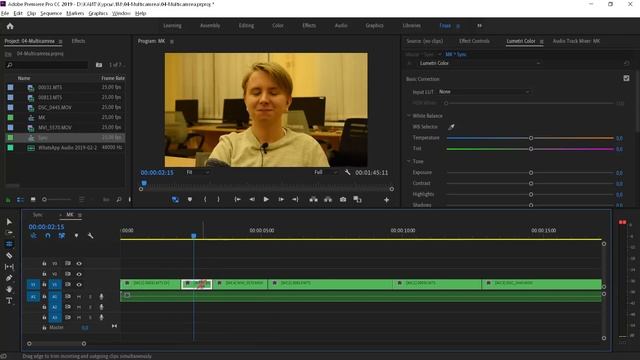
Task: Select the Hand tool
Action: tap(9, 289)
